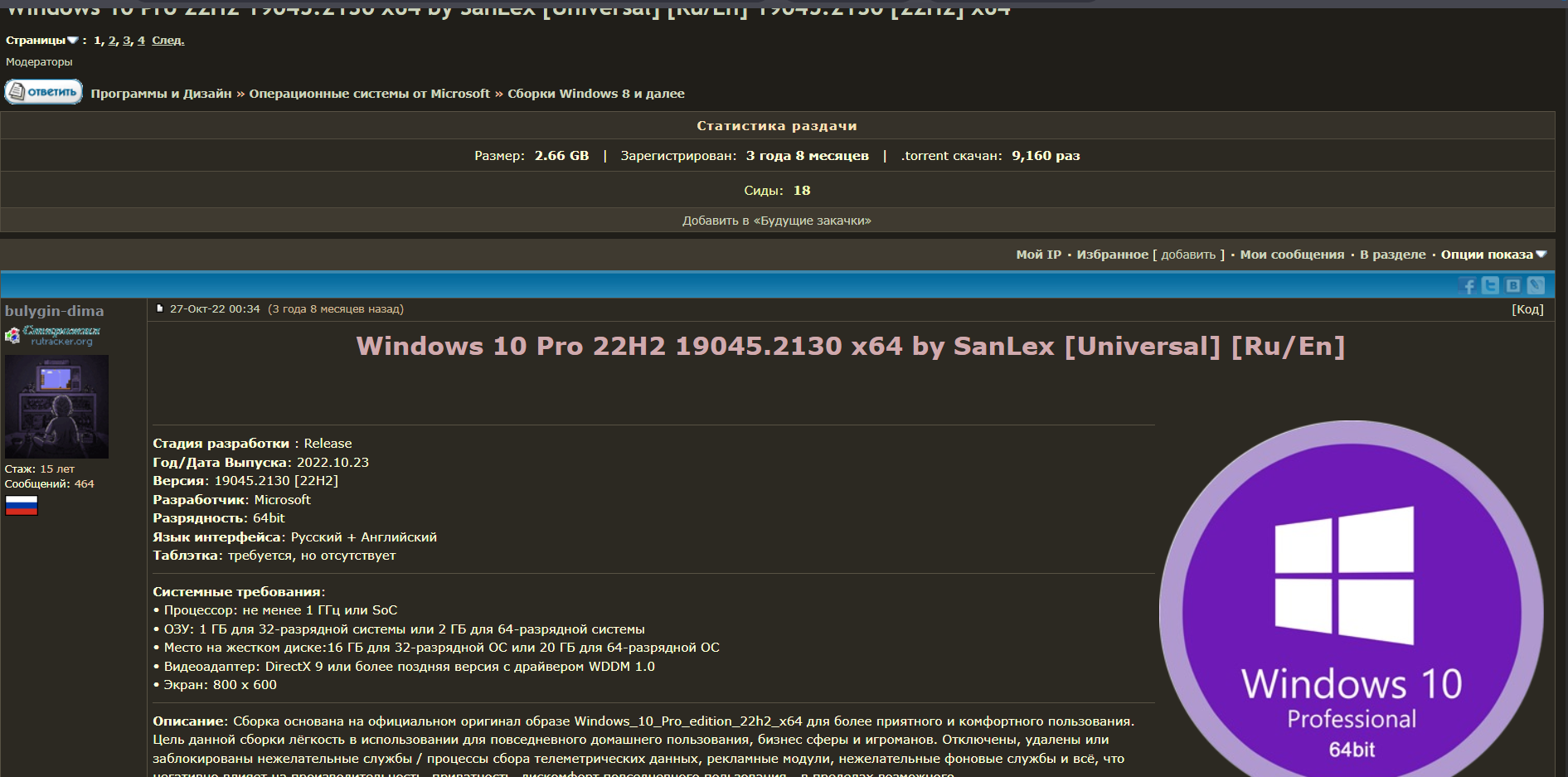Click the Статистика раздачи header

[777, 126]
